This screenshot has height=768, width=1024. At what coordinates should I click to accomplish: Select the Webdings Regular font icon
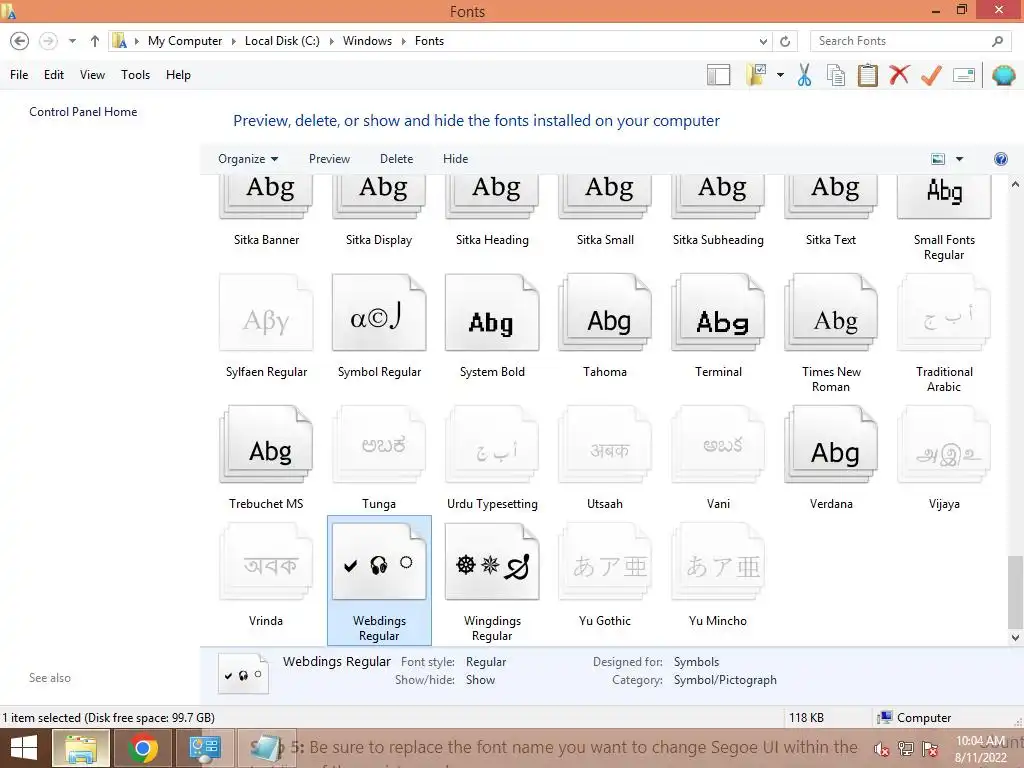tap(379, 562)
